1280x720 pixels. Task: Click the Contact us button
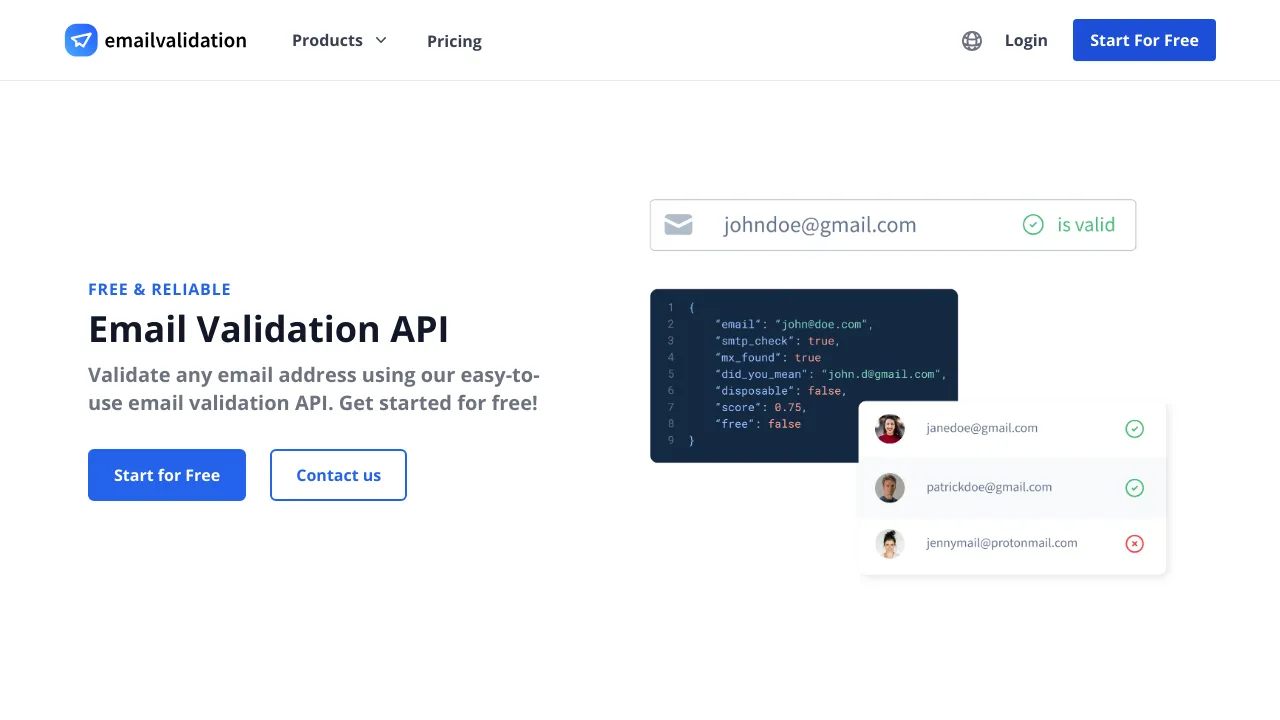tap(338, 475)
